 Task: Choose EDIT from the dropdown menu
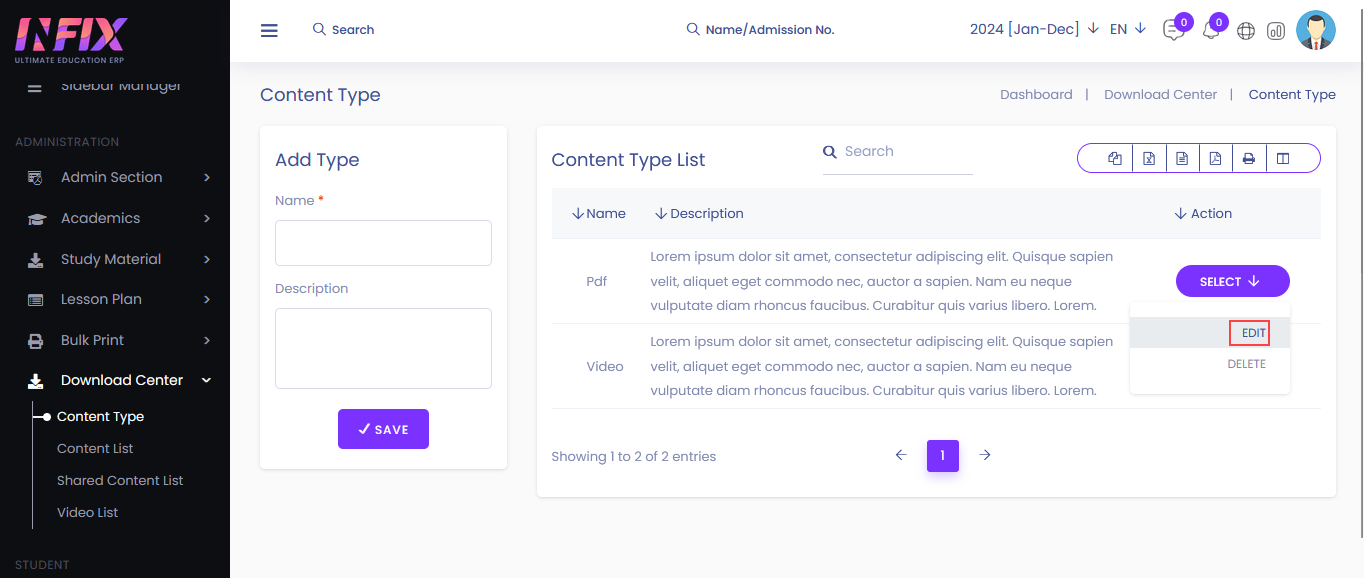[x=1253, y=333]
